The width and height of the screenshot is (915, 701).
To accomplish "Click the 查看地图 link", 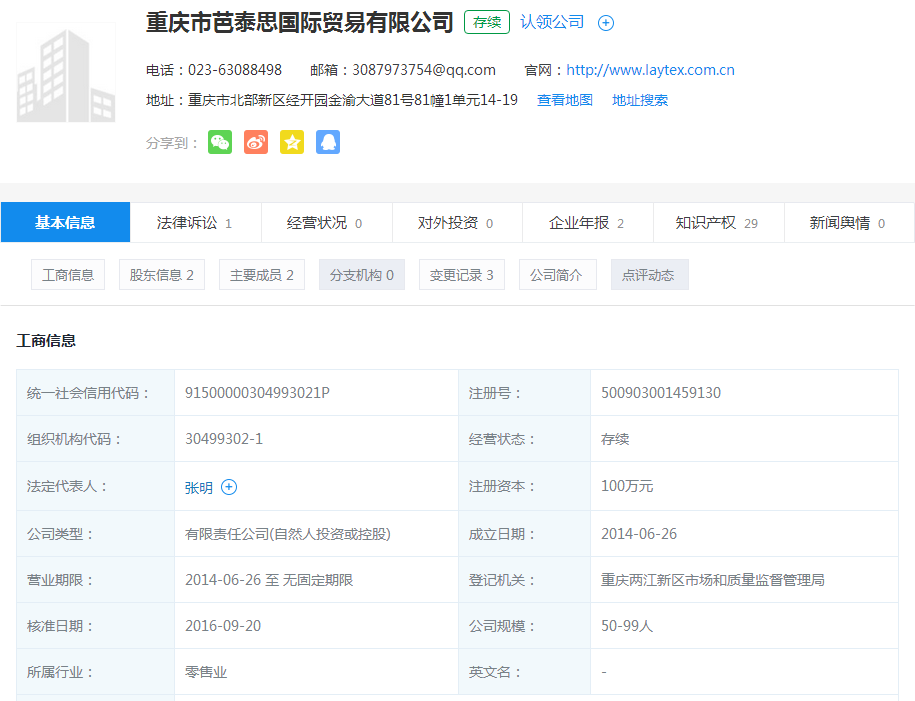I will pyautogui.click(x=564, y=100).
